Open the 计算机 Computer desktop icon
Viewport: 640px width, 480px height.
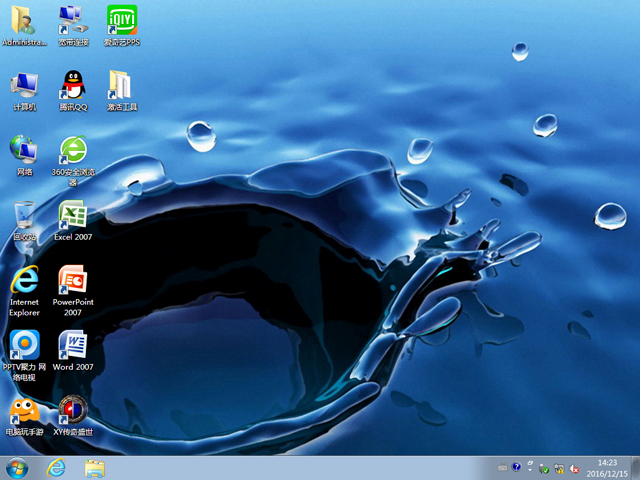(x=25, y=85)
